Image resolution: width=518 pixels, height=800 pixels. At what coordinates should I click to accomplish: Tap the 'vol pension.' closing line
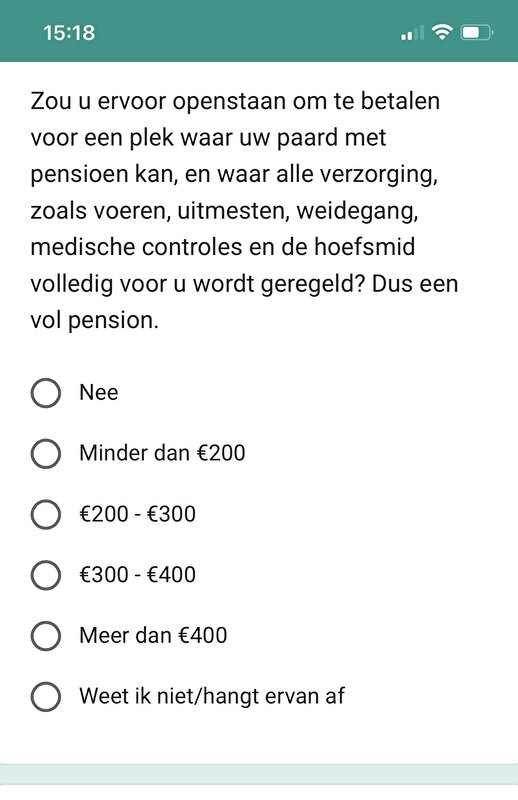pos(94,320)
